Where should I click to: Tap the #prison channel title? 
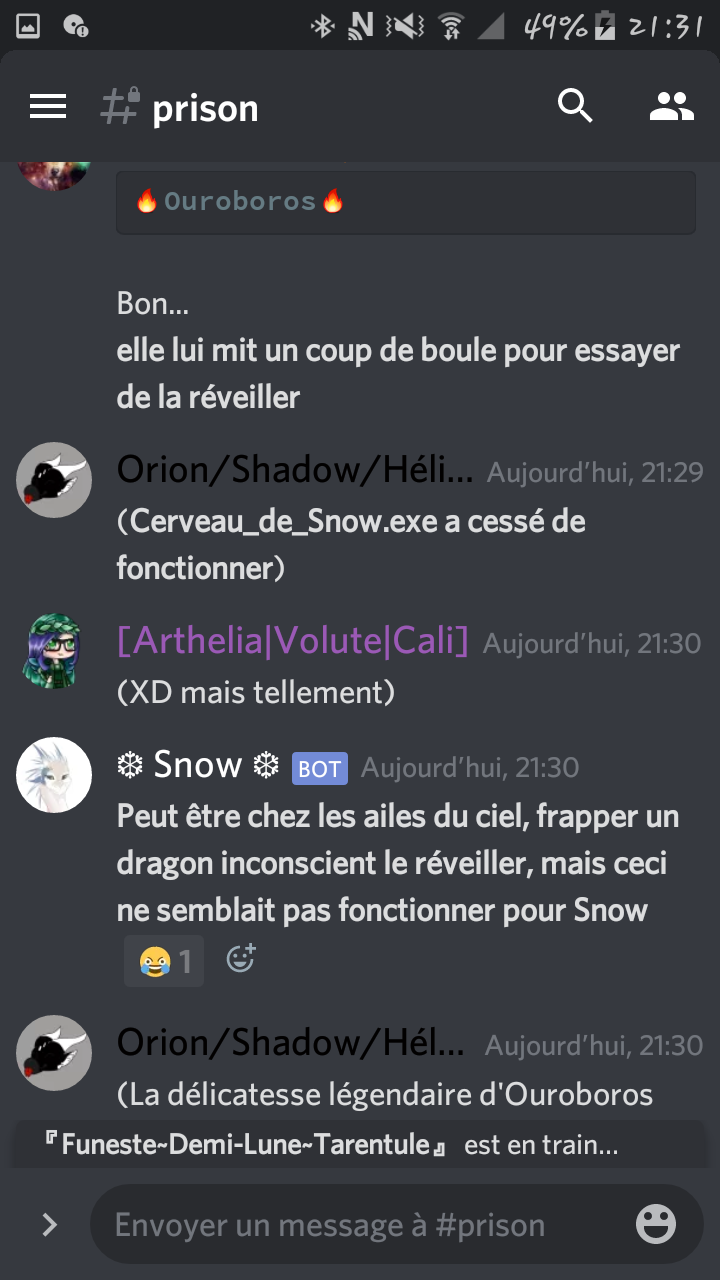[x=205, y=108]
